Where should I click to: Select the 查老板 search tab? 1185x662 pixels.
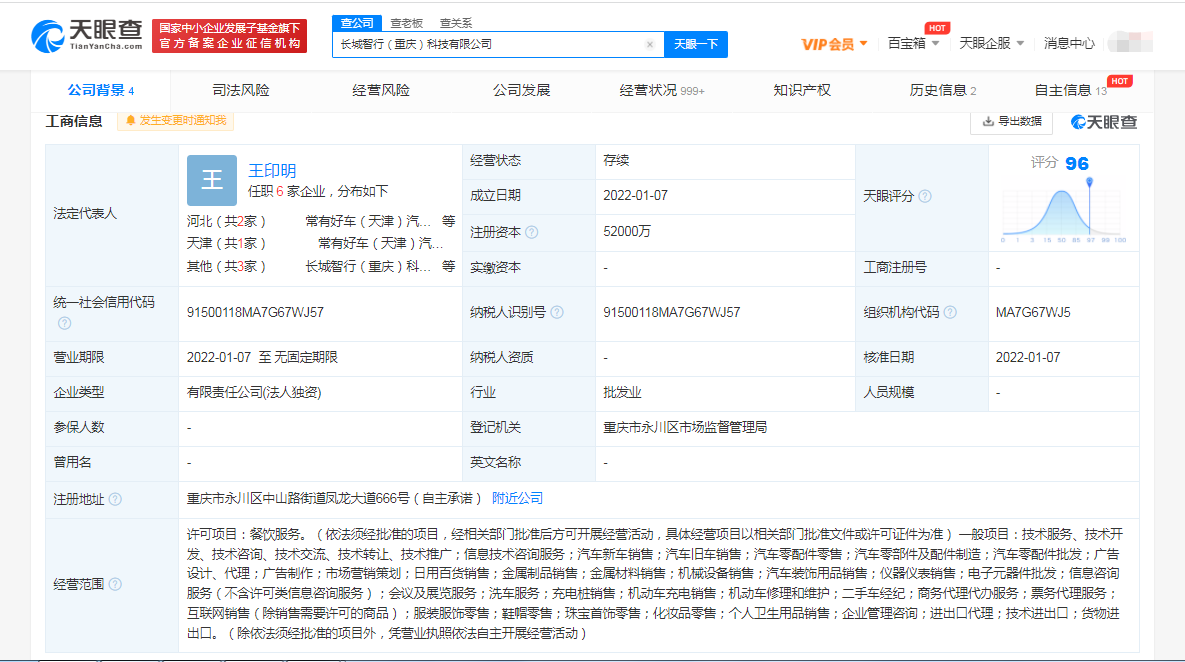(407, 23)
